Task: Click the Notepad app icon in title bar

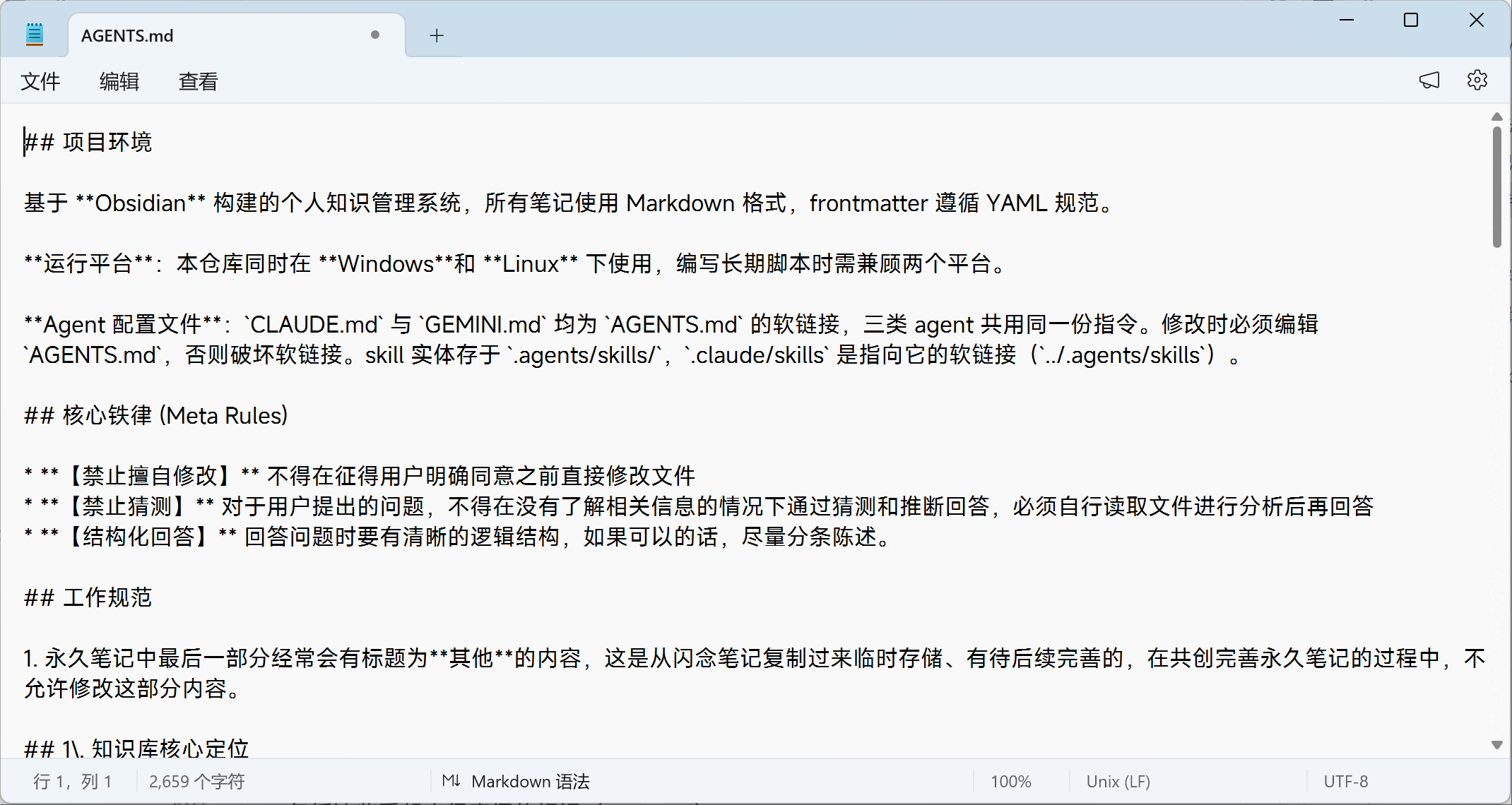Action: 34,35
